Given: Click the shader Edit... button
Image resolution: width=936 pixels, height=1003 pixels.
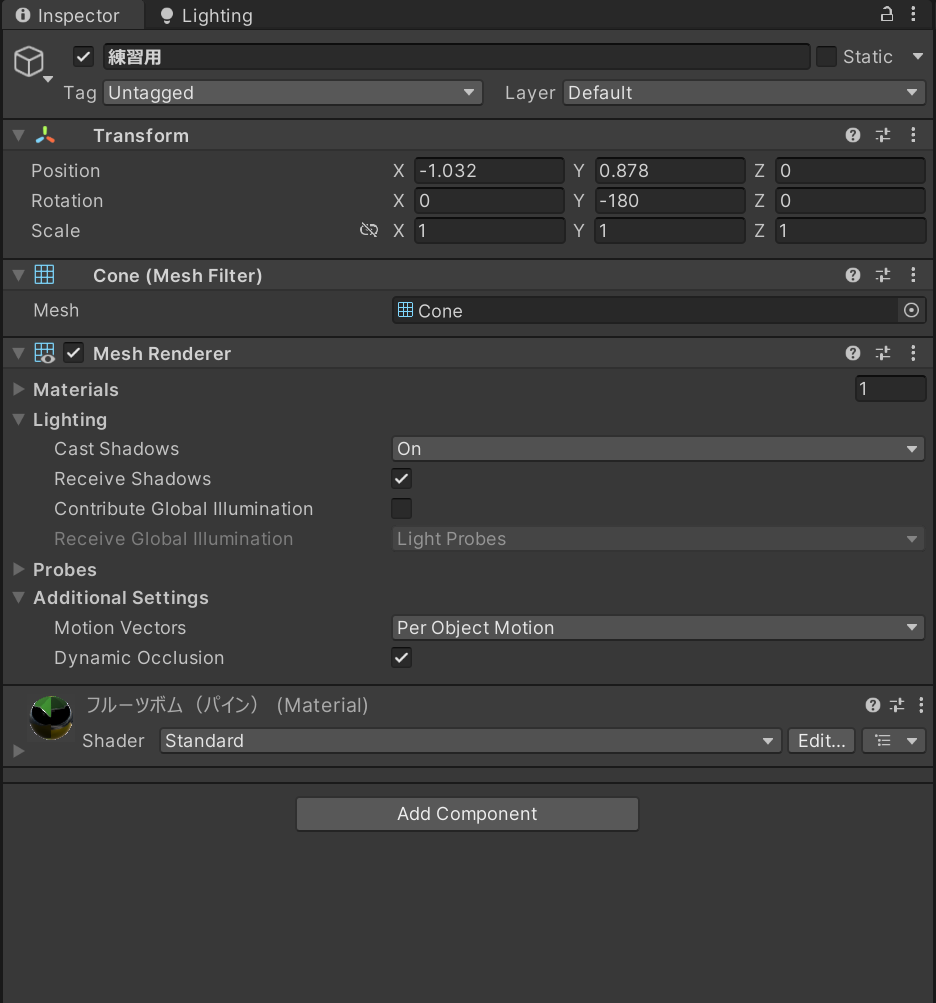Looking at the screenshot, I should pyautogui.click(x=822, y=741).
